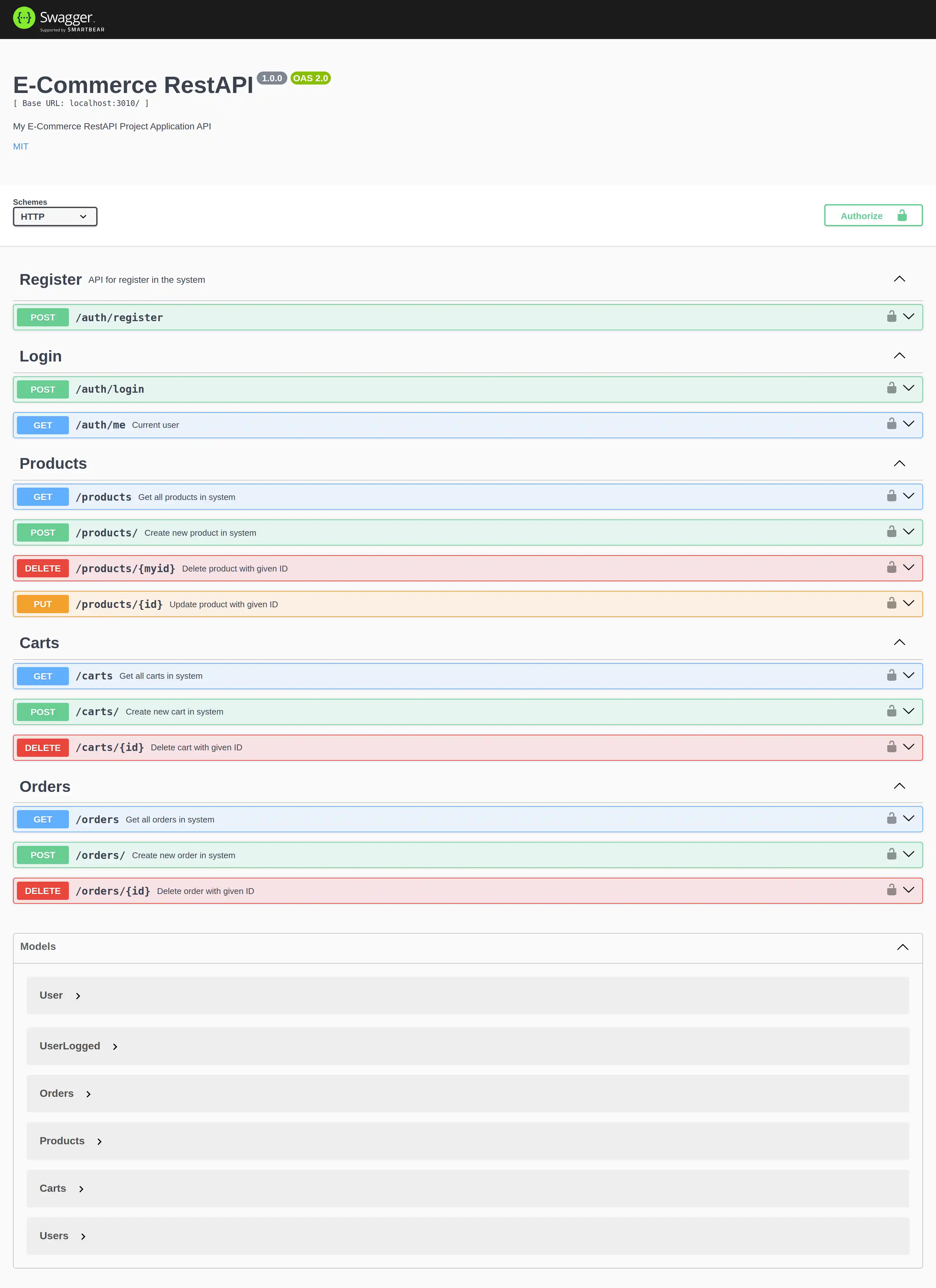Collapse the Register section
This screenshot has height=1288, width=936.
(x=899, y=279)
